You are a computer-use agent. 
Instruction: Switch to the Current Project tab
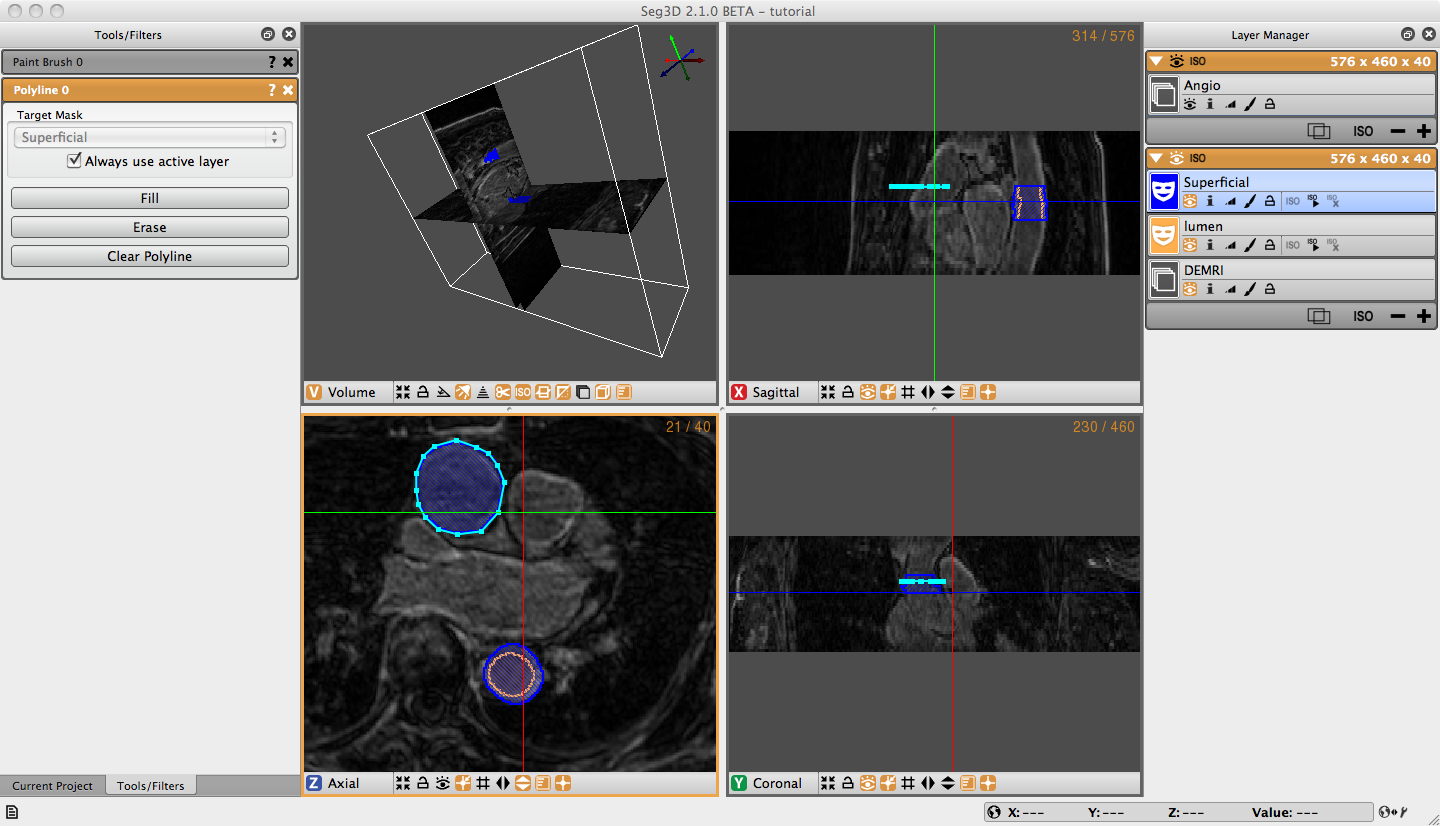coord(53,786)
